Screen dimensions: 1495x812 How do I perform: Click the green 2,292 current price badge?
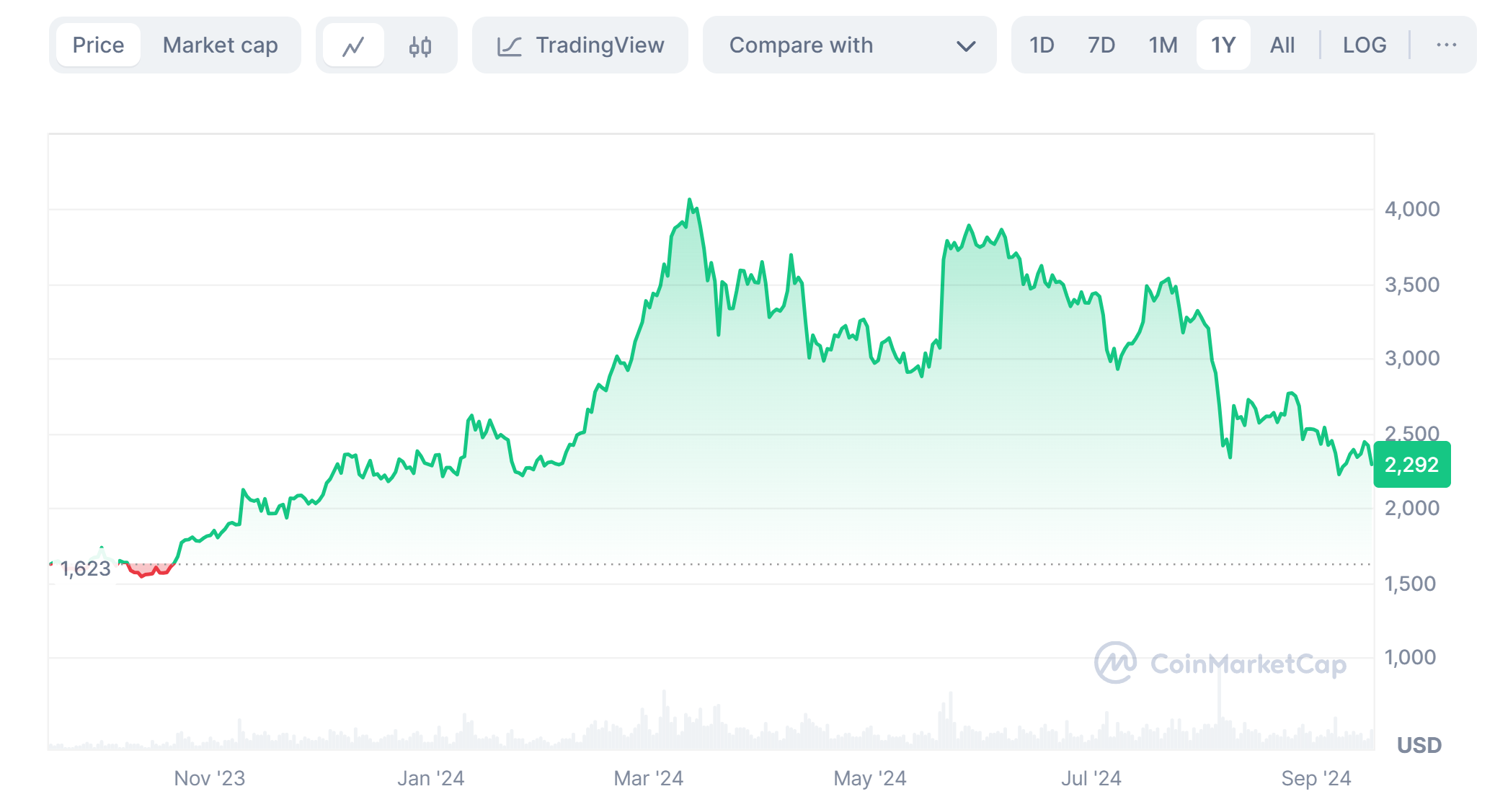1411,465
